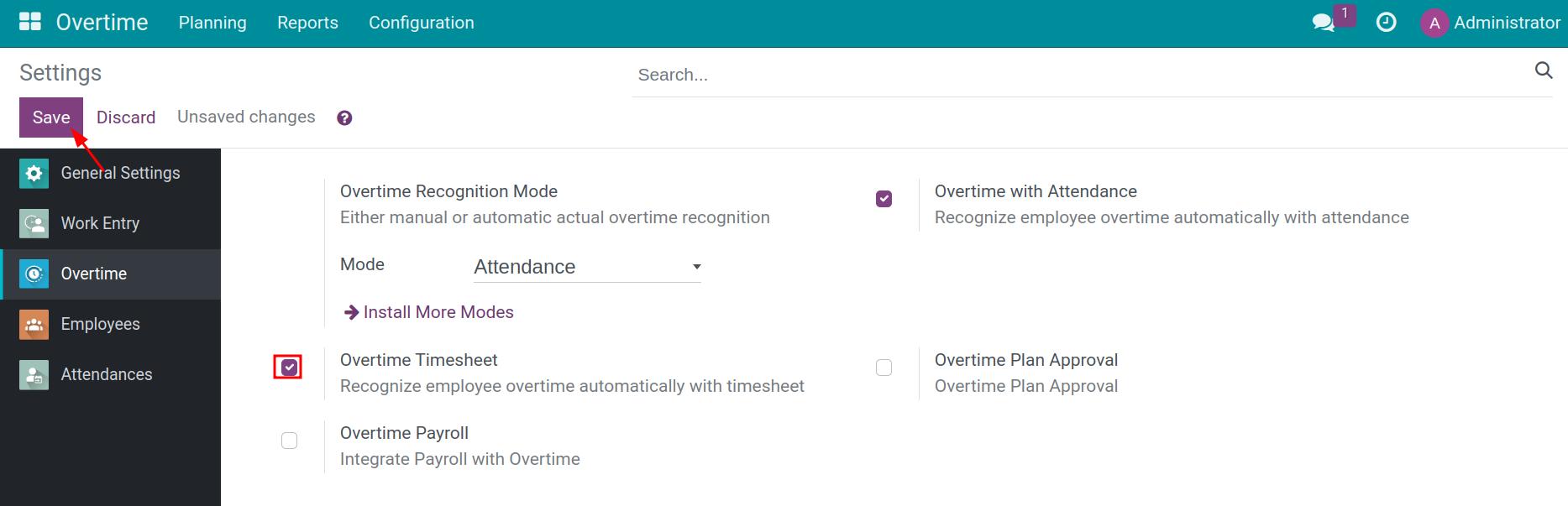
Task: Save the settings changes
Action: (51, 117)
